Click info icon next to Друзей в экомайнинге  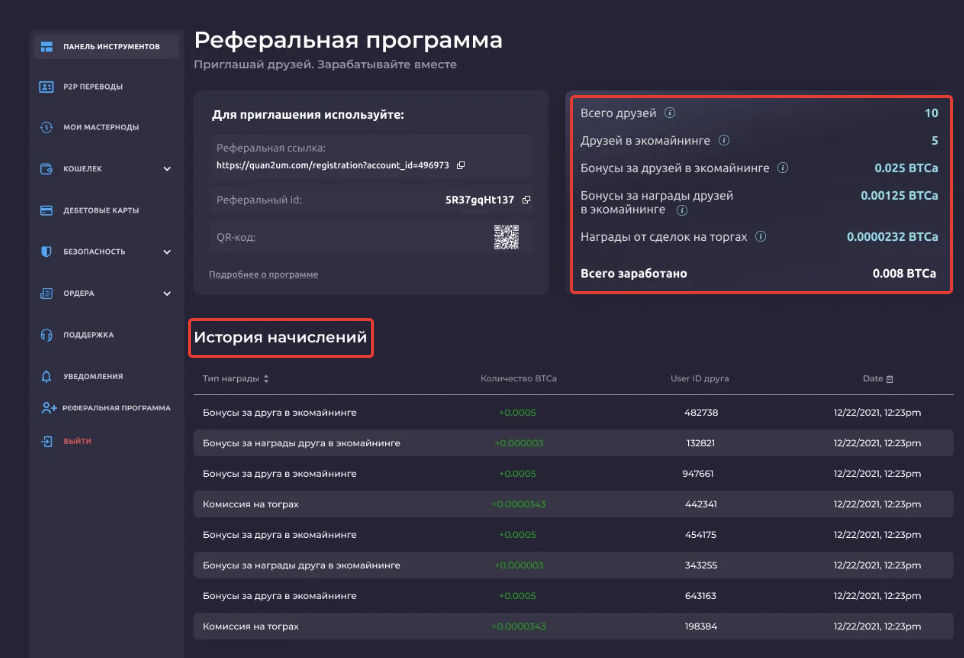coord(724,140)
